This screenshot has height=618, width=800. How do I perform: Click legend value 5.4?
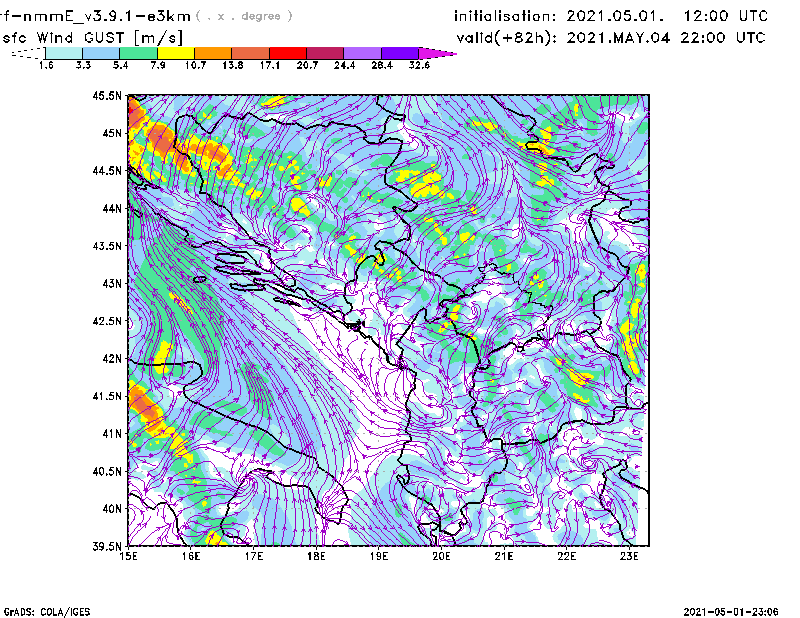[x=120, y=65]
